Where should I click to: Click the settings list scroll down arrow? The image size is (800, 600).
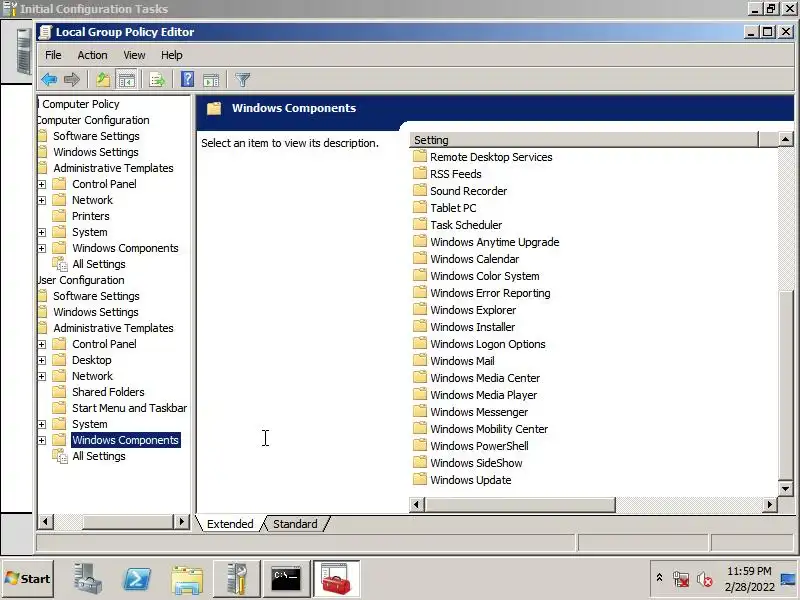click(786, 489)
